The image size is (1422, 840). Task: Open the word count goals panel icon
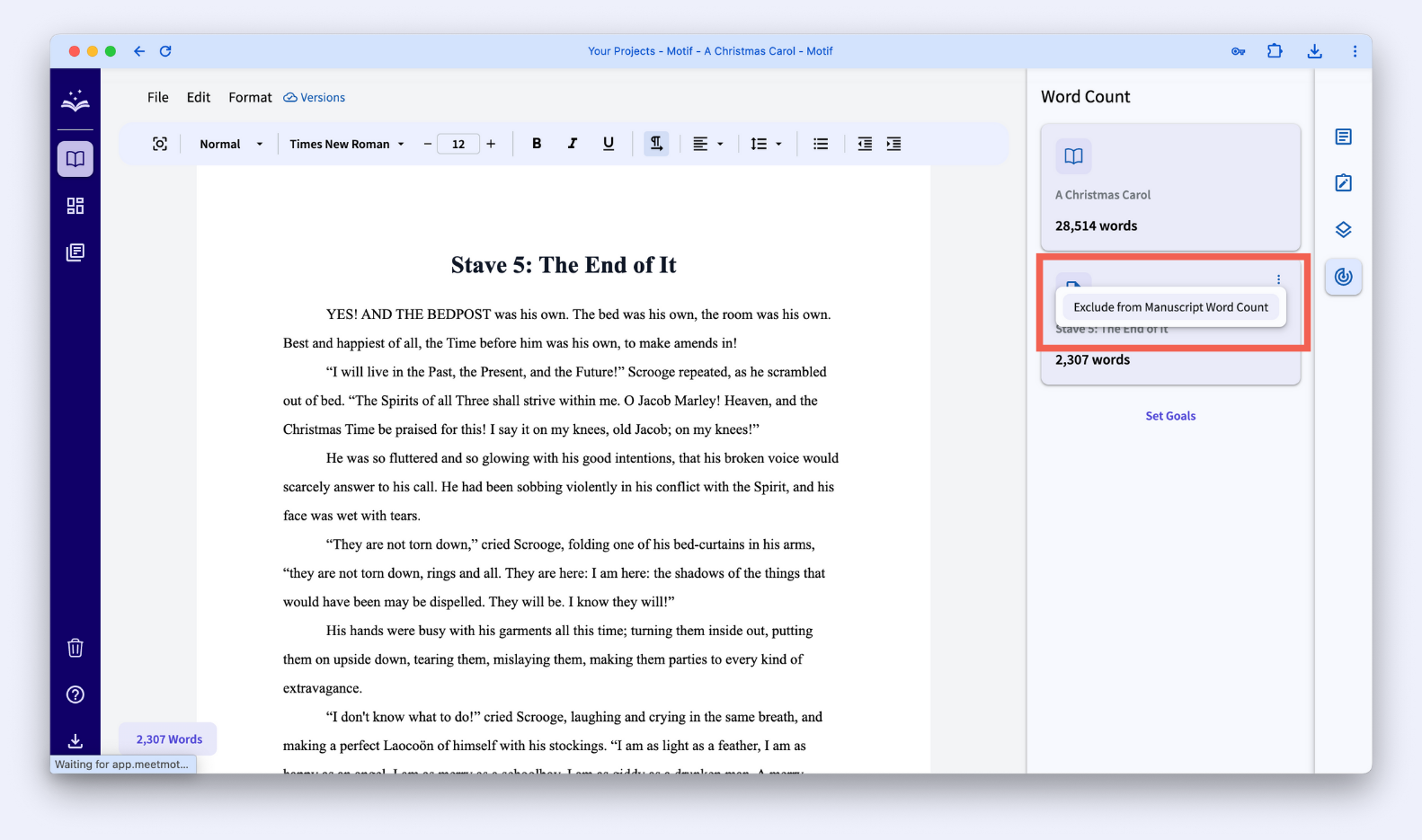pos(1343,277)
